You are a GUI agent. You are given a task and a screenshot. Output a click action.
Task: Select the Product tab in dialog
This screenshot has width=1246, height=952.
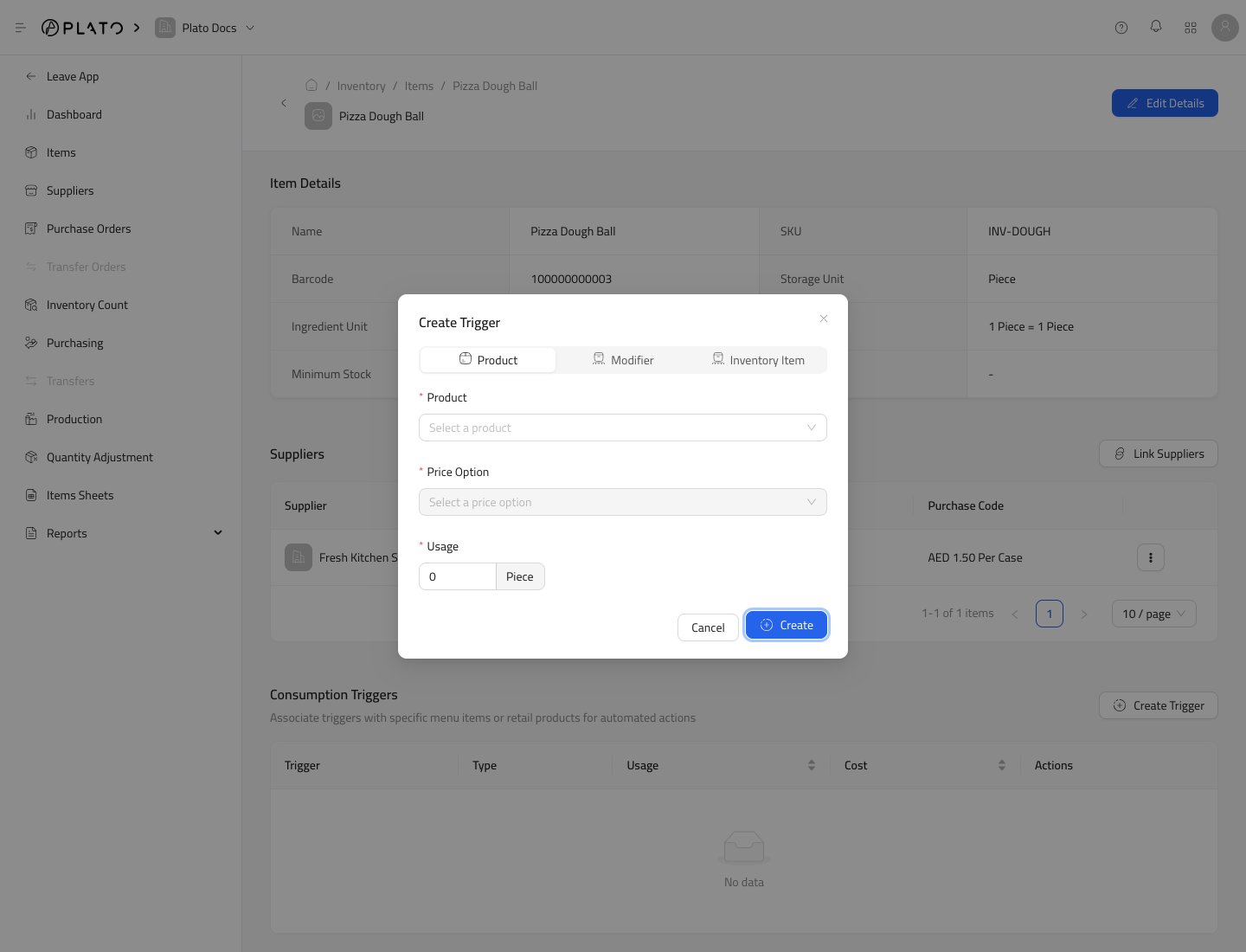click(x=488, y=360)
